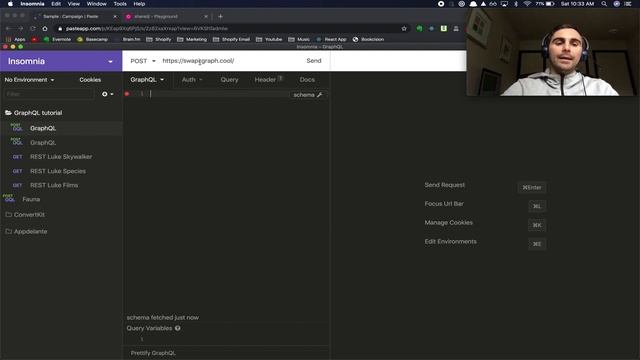
Task: Reload the browser page
Action: coord(33,29)
